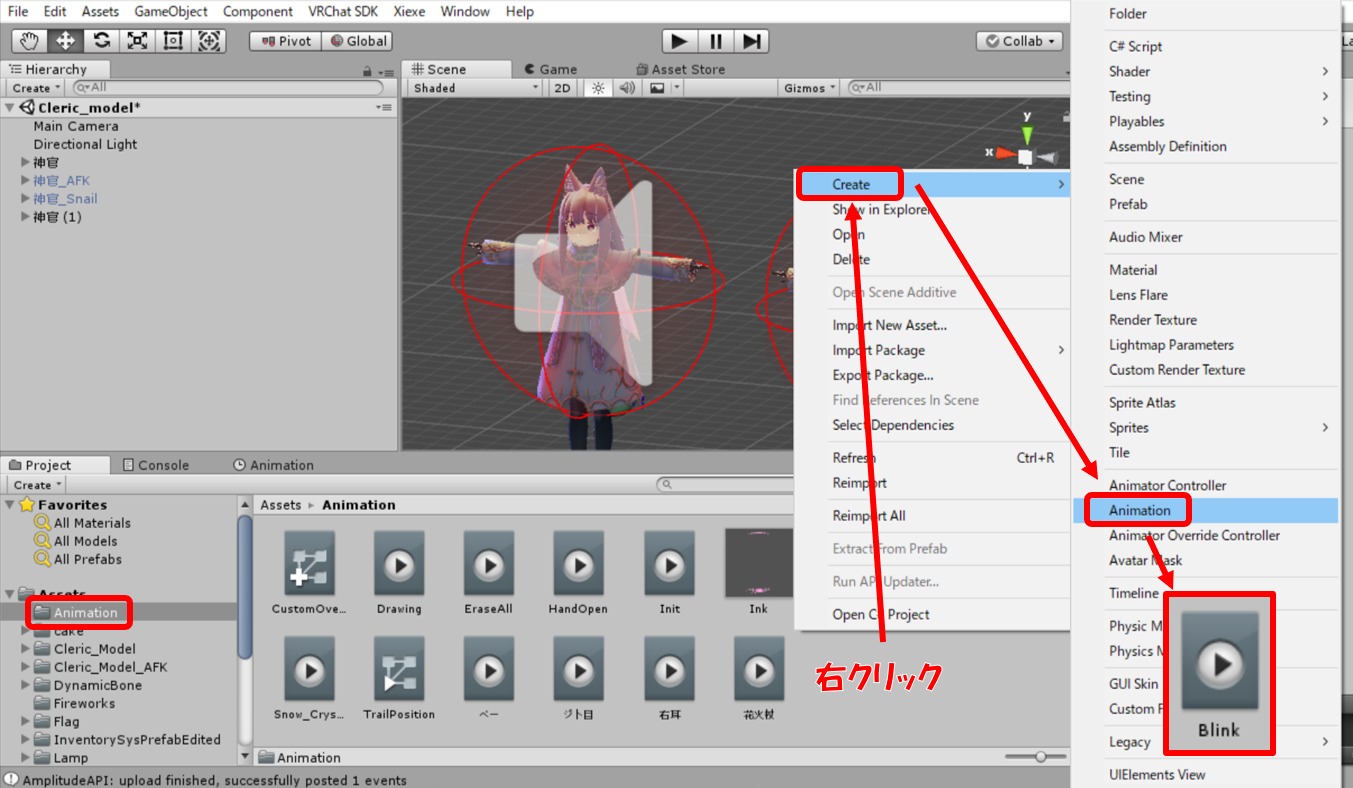Toggle scene lighting sun icon

[x=598, y=88]
